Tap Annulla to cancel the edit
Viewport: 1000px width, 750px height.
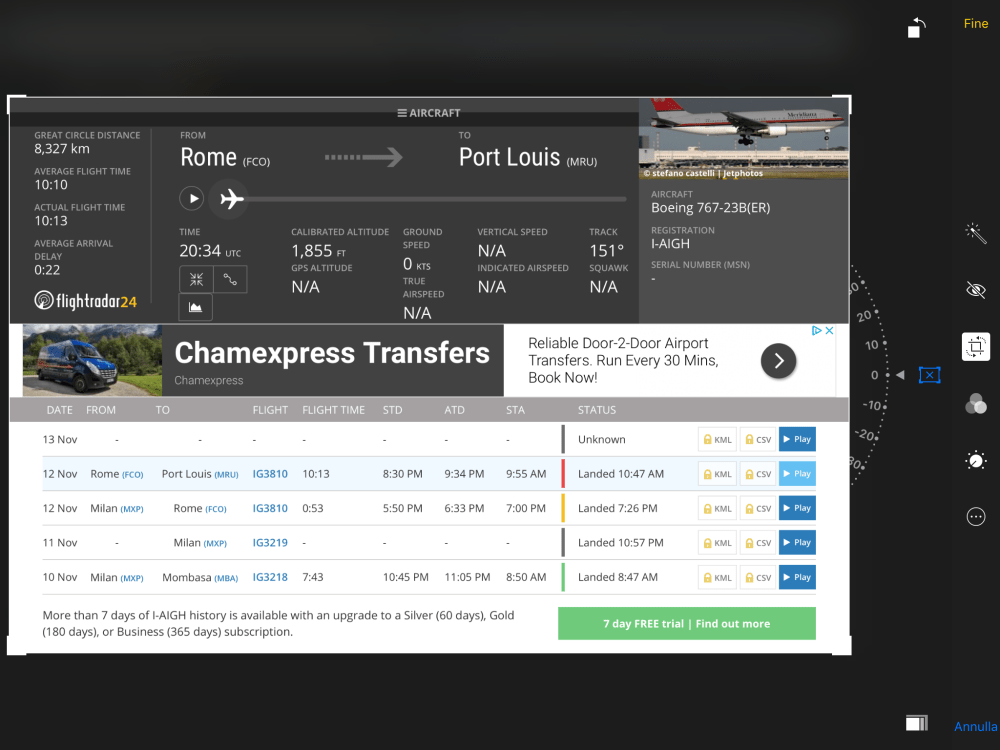pos(975,727)
